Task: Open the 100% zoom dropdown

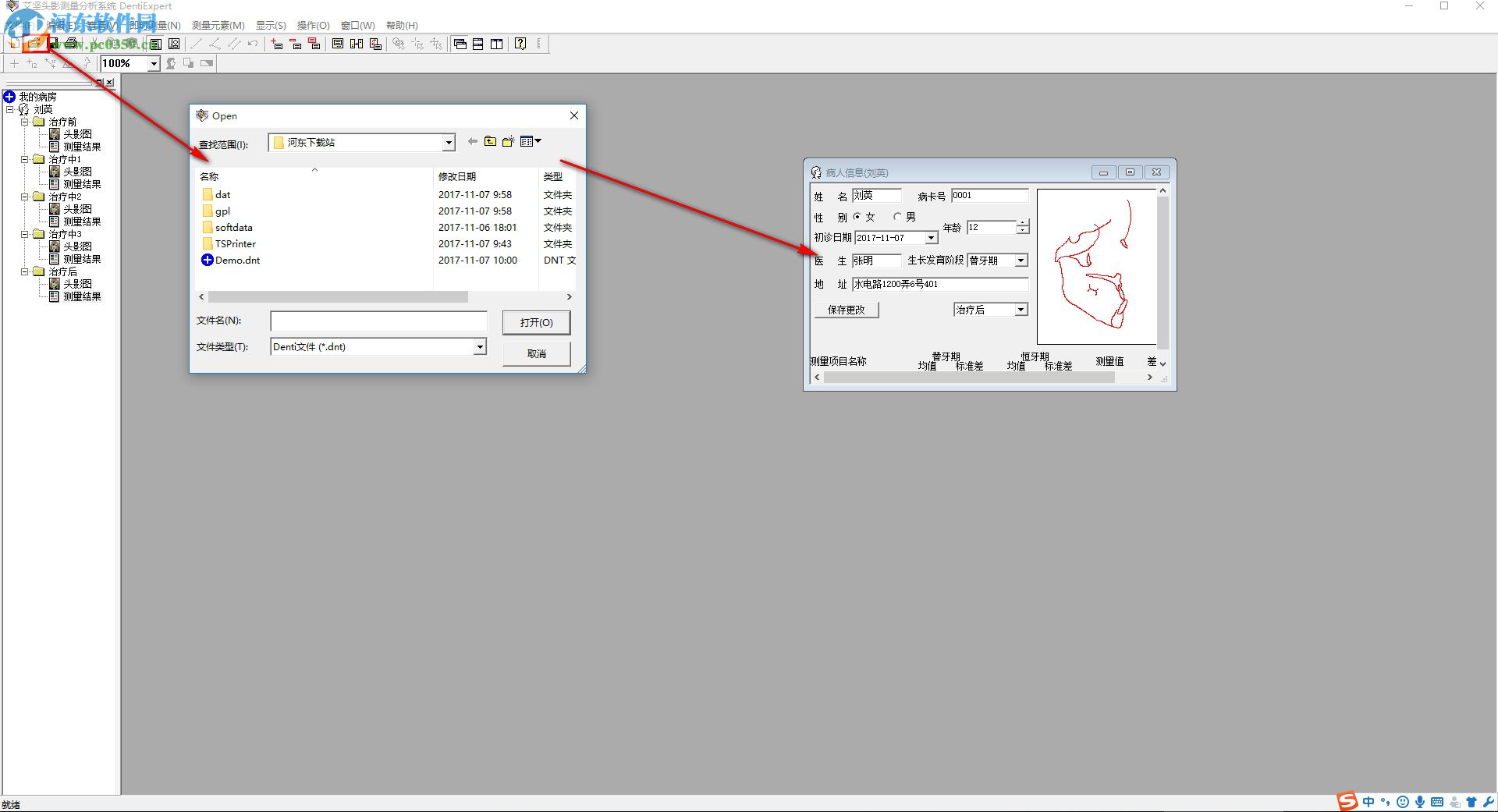Action: pyautogui.click(x=154, y=64)
